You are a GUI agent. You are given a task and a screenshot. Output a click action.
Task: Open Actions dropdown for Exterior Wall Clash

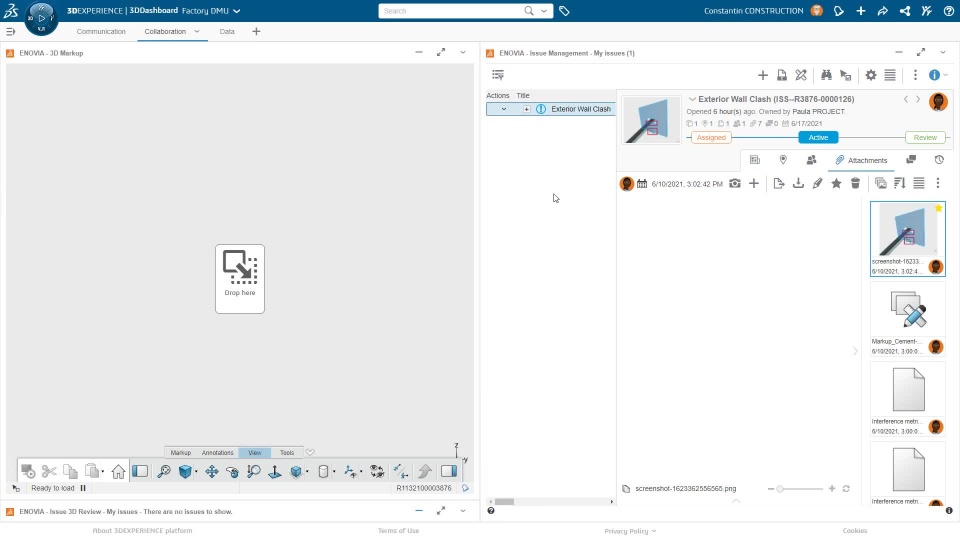(504, 109)
